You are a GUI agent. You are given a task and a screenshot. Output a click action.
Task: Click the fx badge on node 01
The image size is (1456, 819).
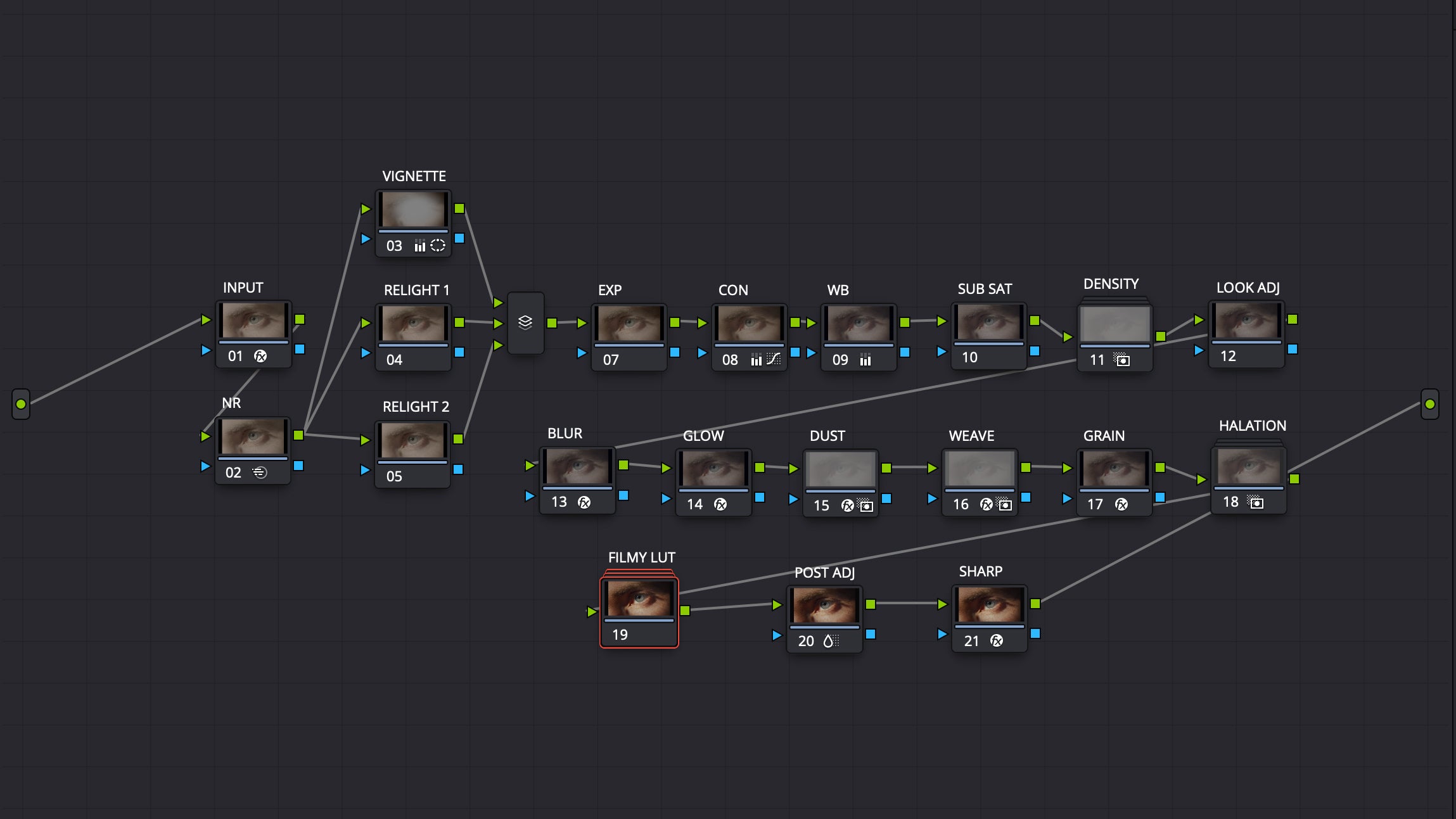tap(260, 356)
